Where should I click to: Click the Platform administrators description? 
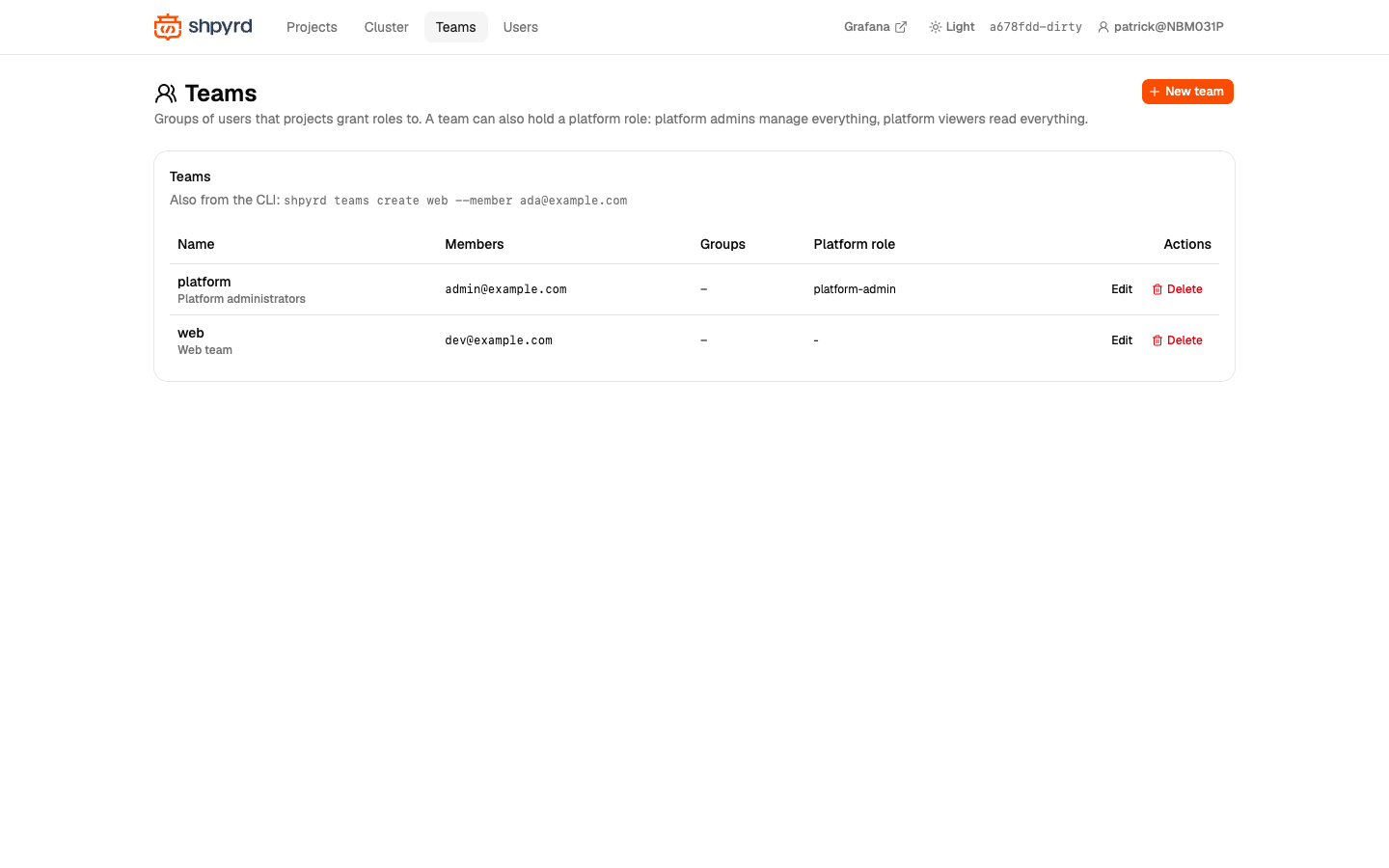click(x=241, y=299)
